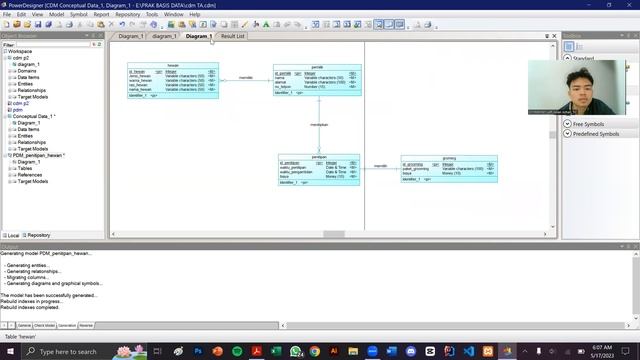Click the Task View taskbar icon
Image resolution: width=640 pixels, height=360 pixels.
[158, 351]
